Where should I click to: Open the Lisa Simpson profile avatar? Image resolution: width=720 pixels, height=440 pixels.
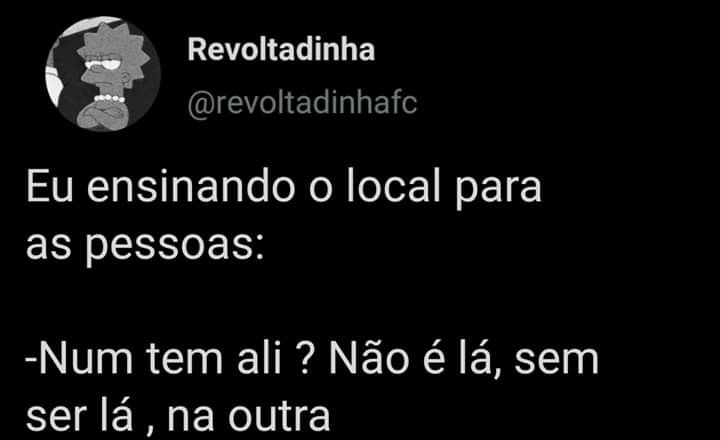103,74
